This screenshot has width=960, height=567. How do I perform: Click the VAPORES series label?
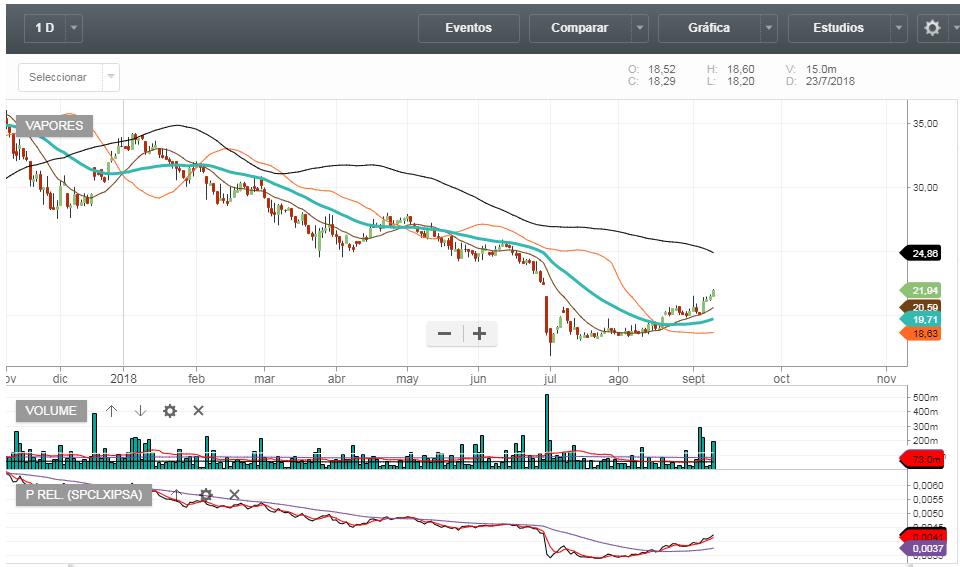[54, 126]
